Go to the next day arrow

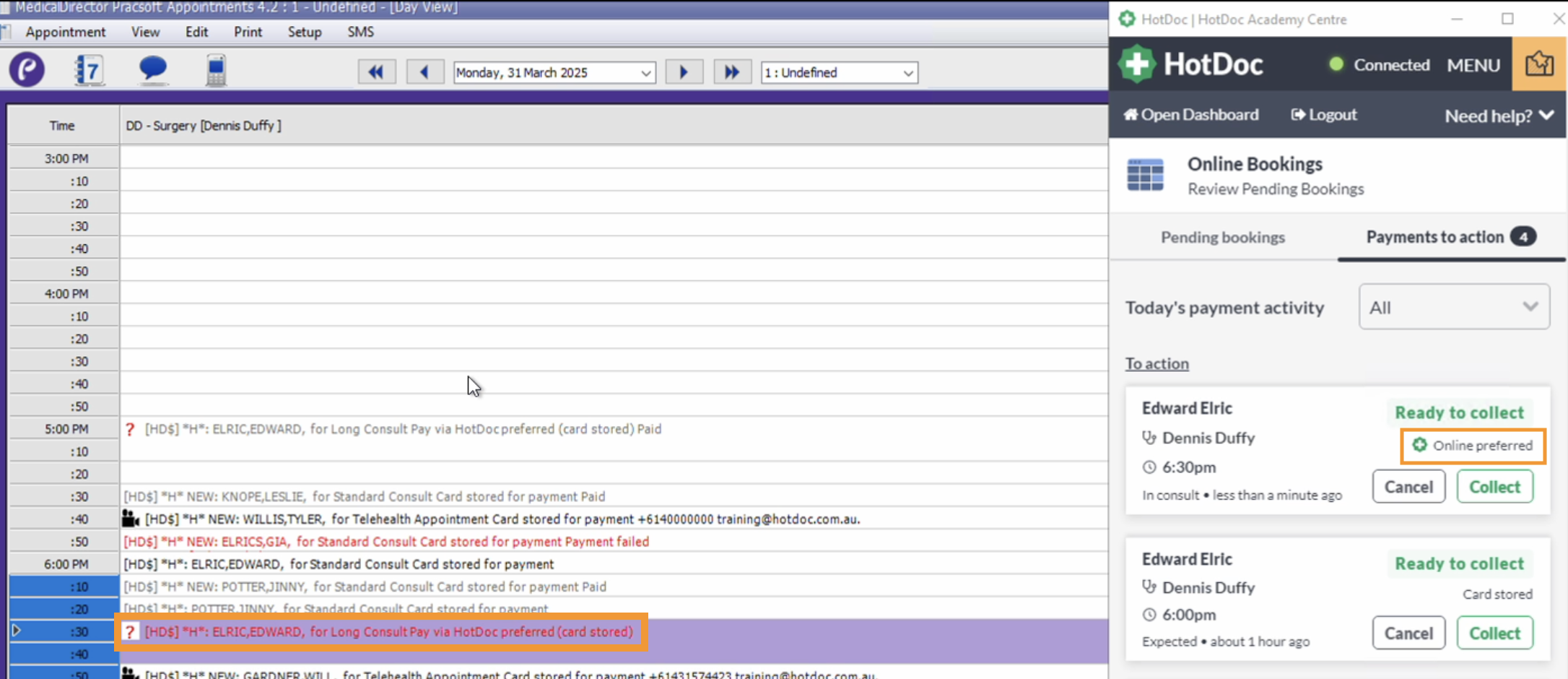[x=684, y=72]
